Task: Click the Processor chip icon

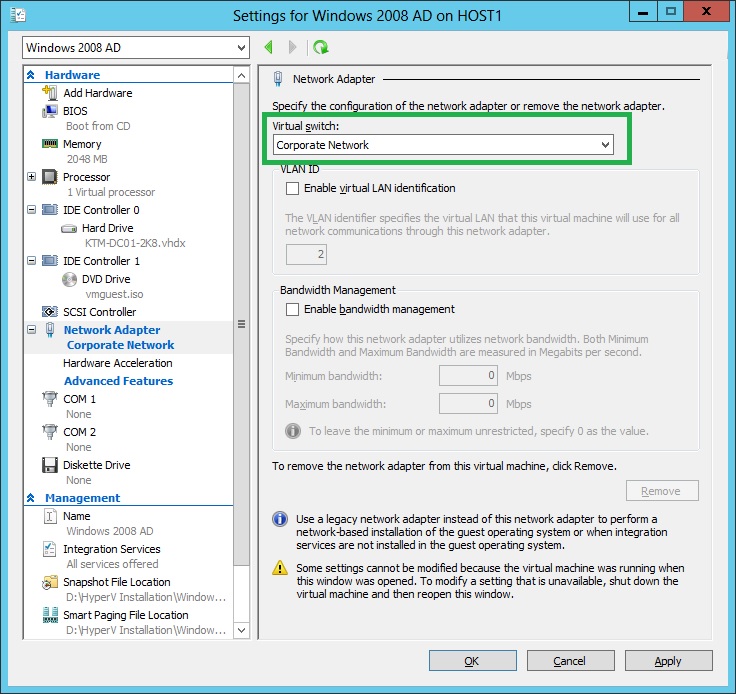Action: point(49,177)
